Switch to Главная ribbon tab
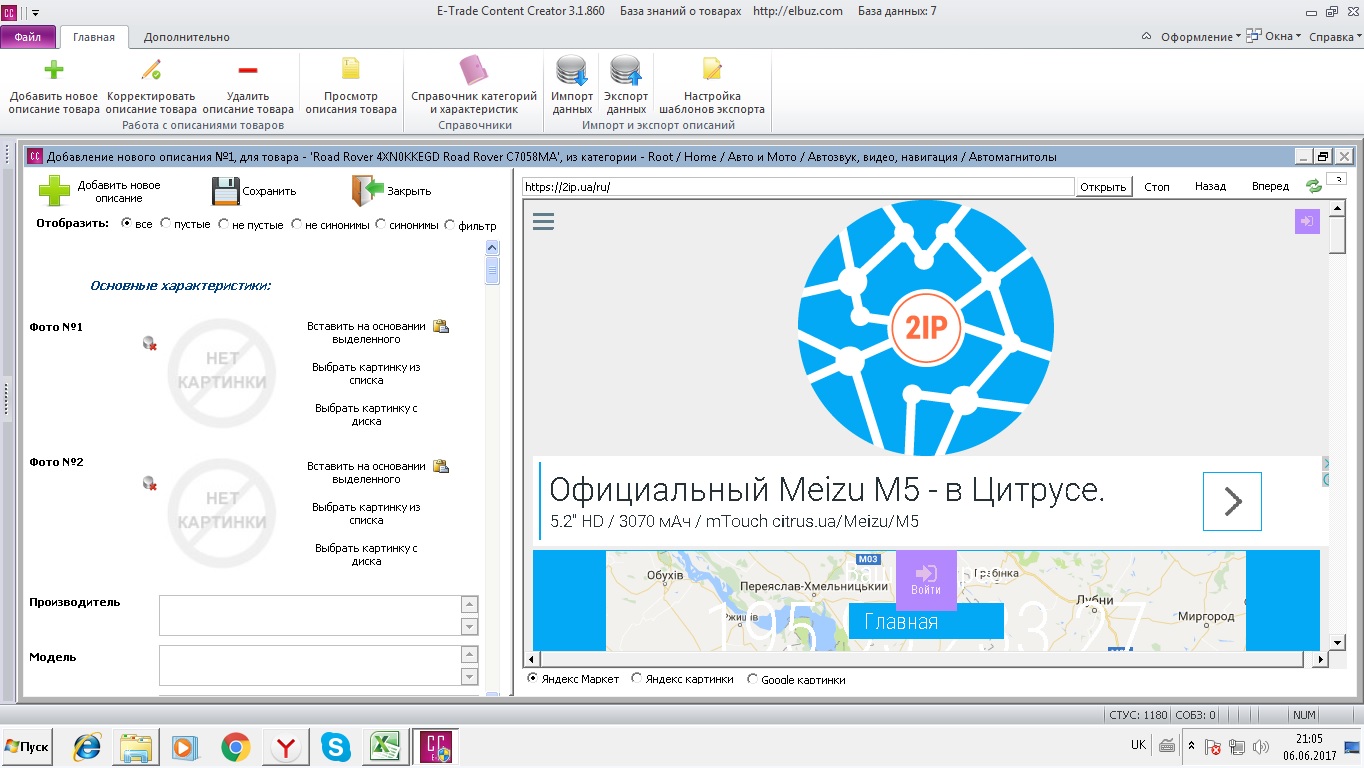 pyautogui.click(x=94, y=37)
